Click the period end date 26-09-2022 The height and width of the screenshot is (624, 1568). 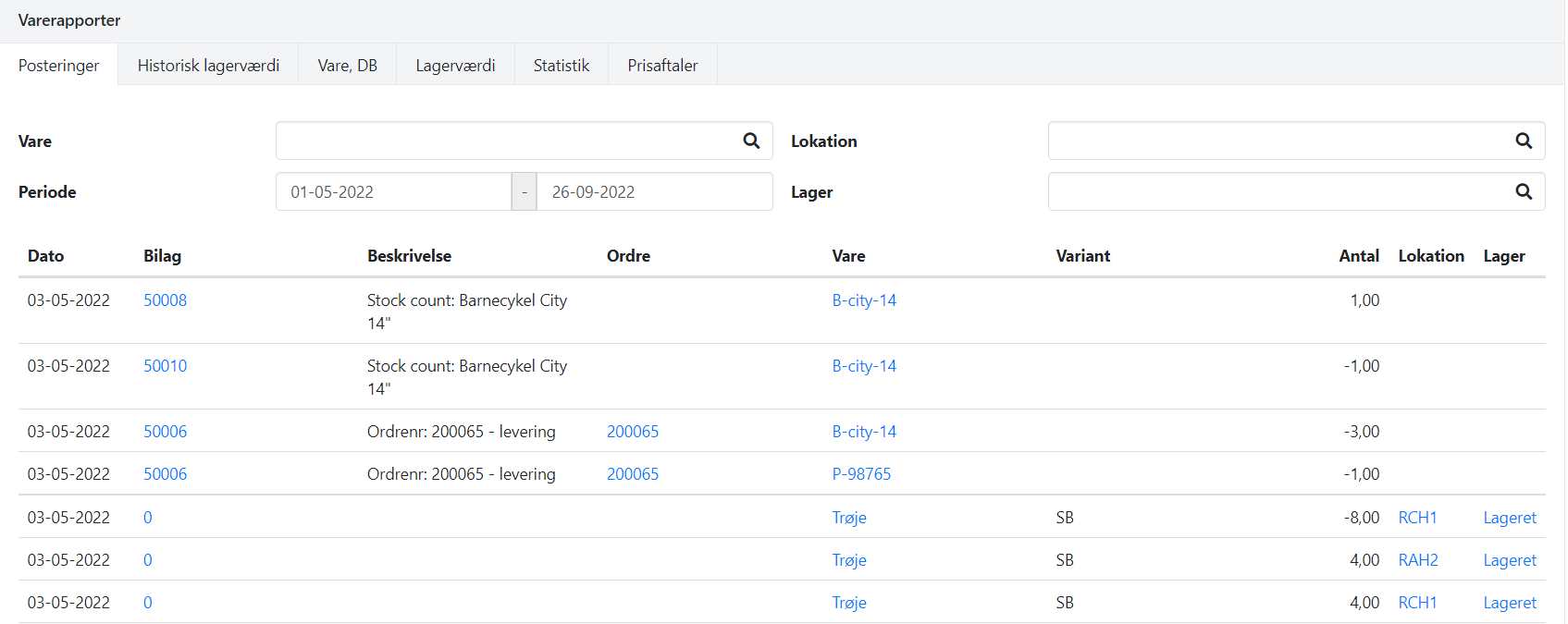pos(653,192)
